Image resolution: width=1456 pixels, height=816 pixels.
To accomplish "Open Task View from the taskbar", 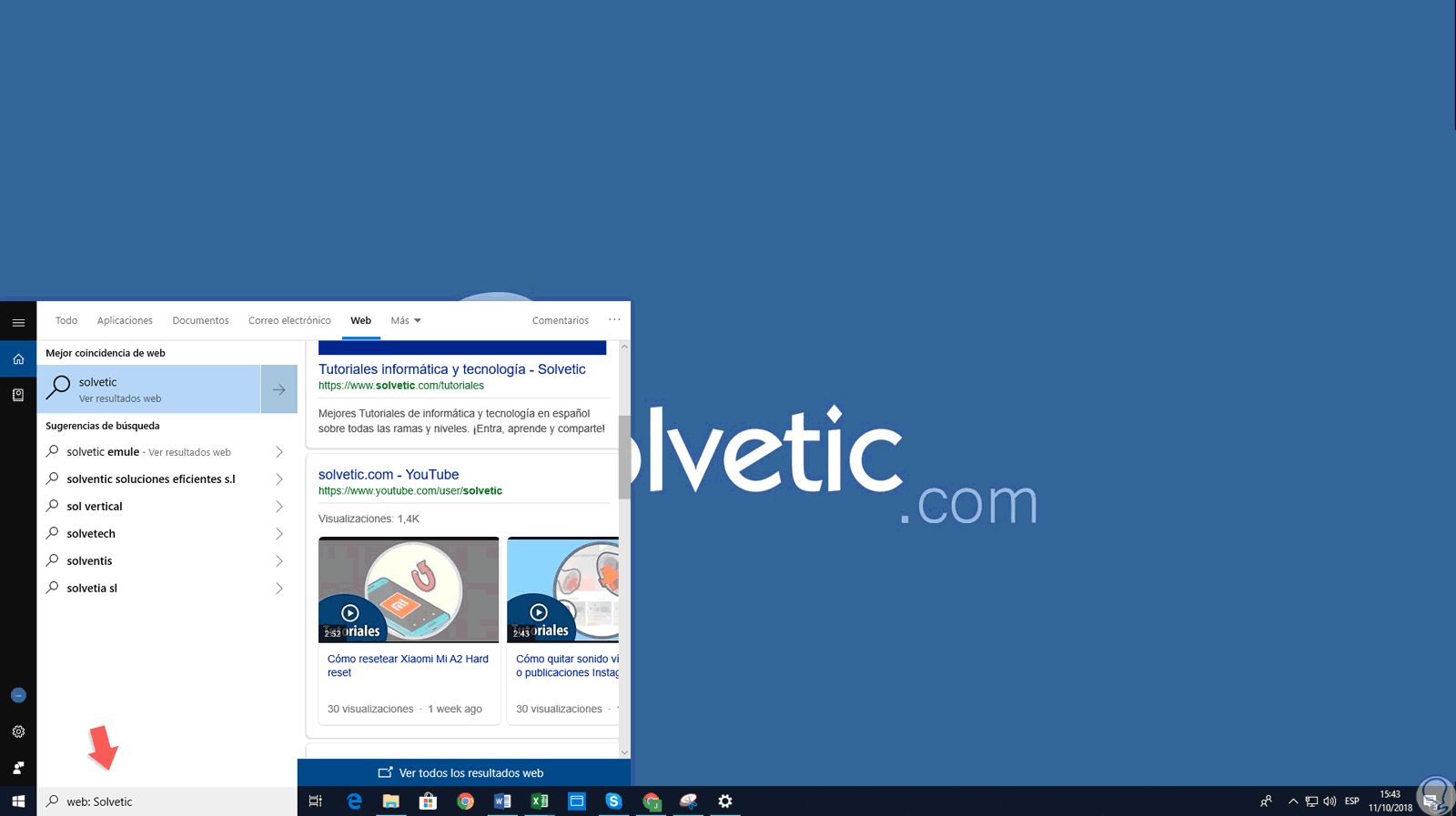I will point(315,801).
